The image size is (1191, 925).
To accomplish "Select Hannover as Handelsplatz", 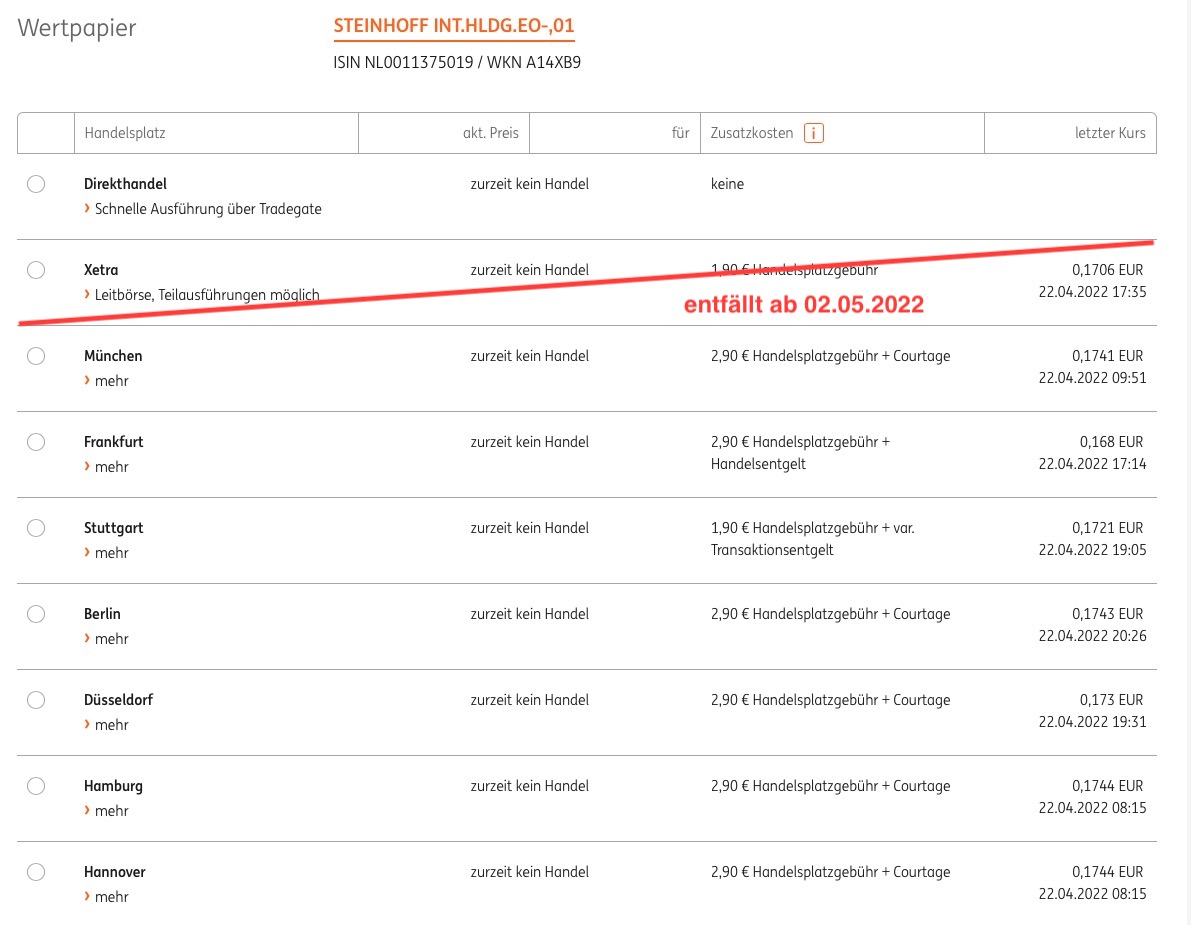I will pos(36,872).
